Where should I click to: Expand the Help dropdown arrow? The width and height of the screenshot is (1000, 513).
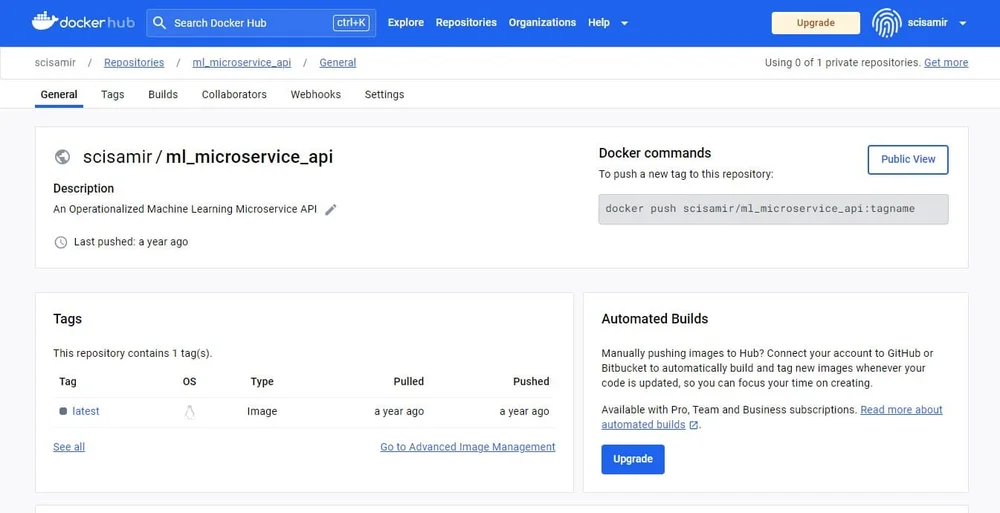point(624,23)
